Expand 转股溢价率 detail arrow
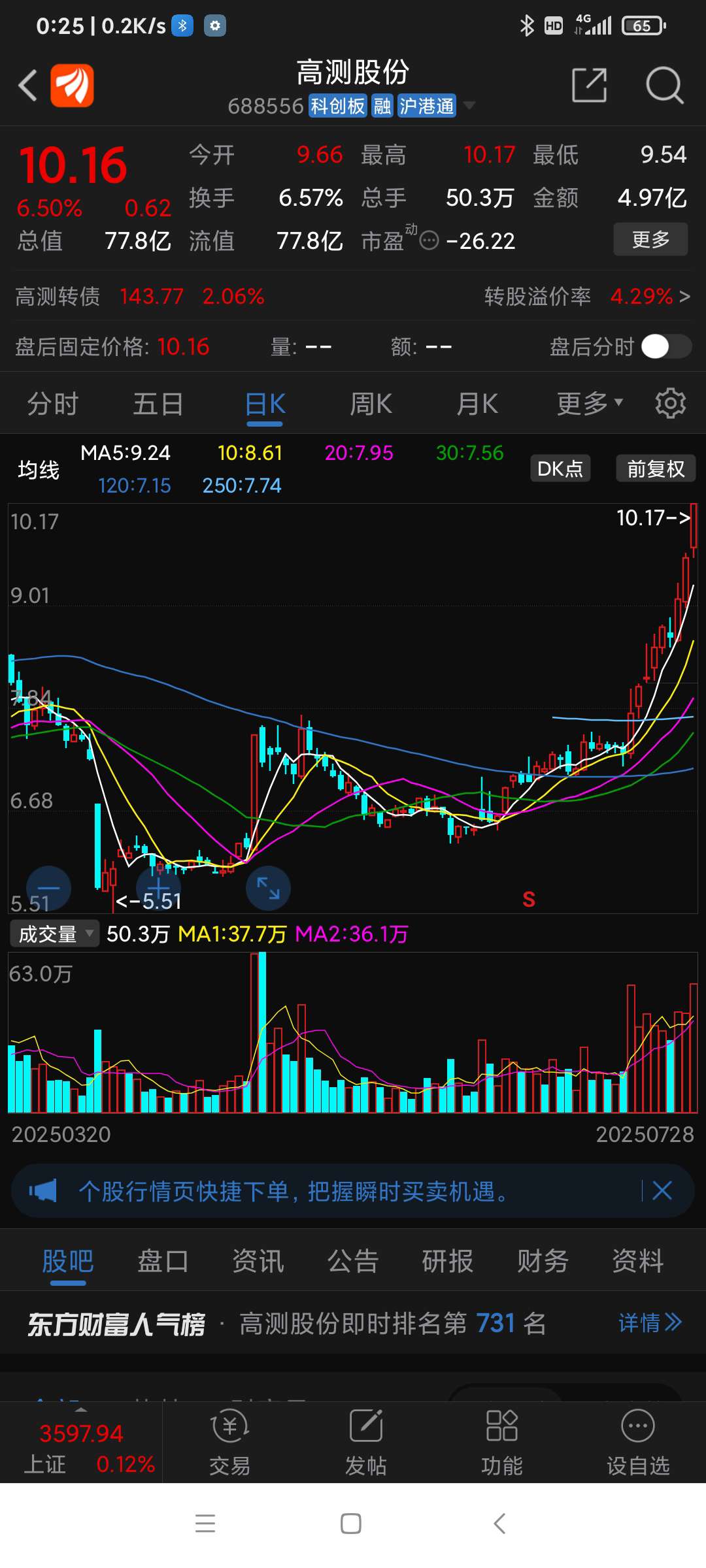706x1568 pixels. (x=684, y=297)
